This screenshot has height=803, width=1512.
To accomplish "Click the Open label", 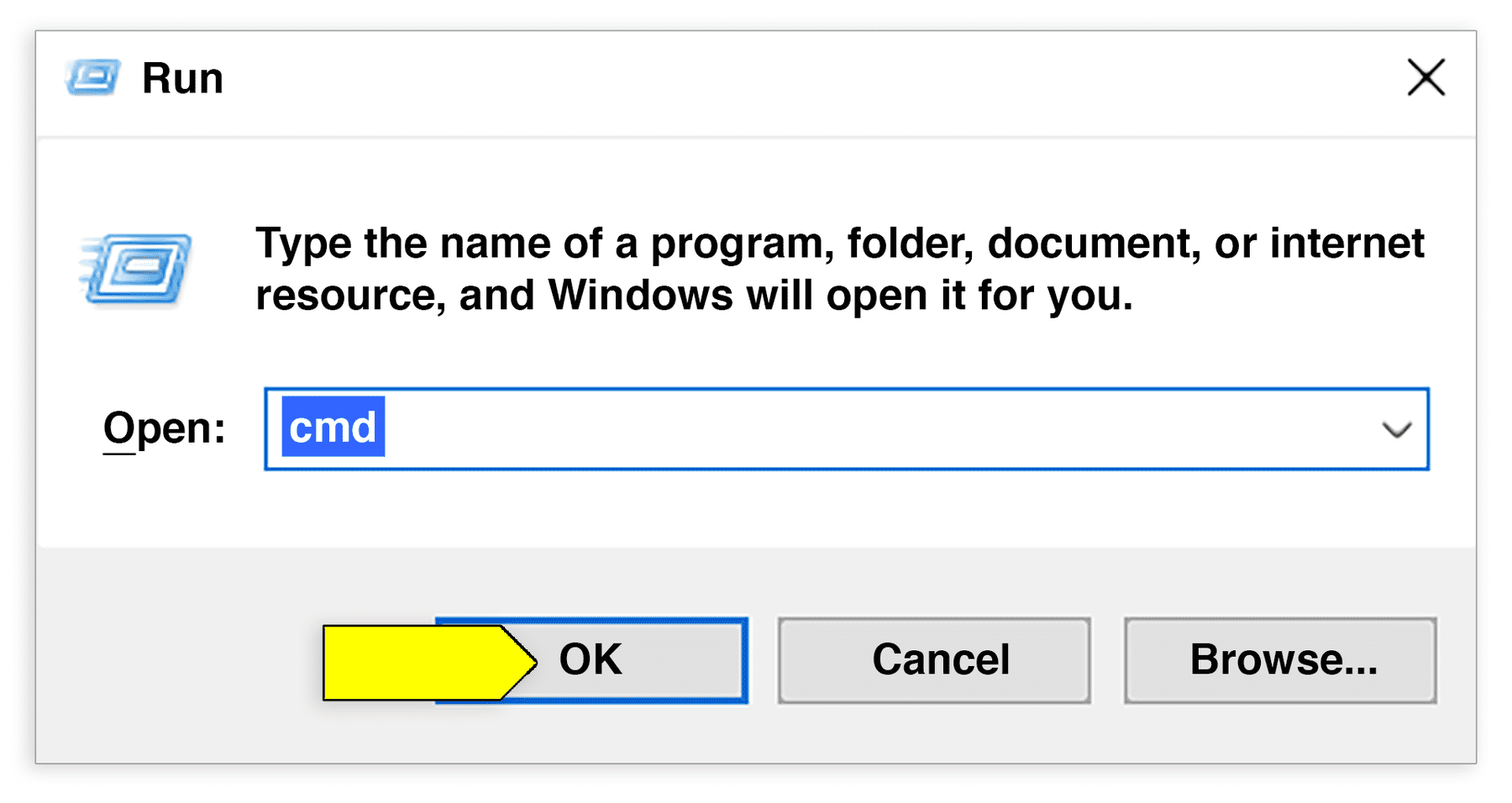I will tap(162, 428).
